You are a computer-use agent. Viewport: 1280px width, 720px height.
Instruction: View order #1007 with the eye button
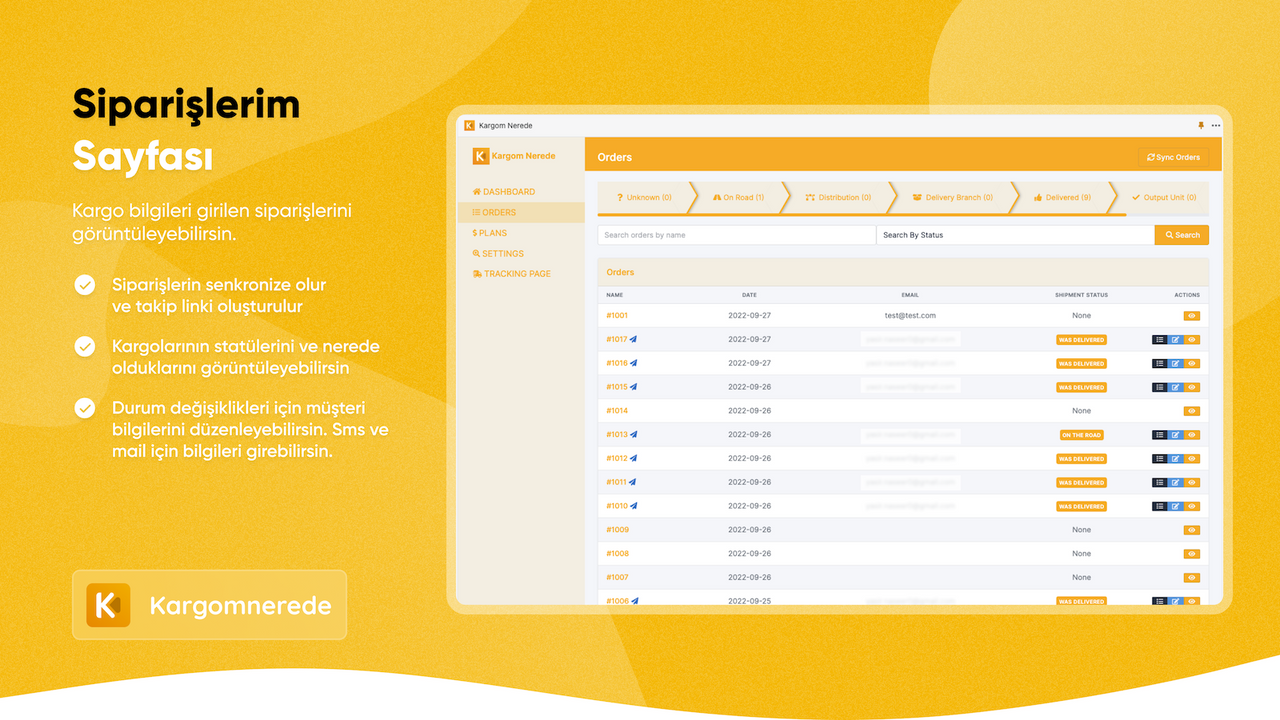pyautogui.click(x=1191, y=577)
